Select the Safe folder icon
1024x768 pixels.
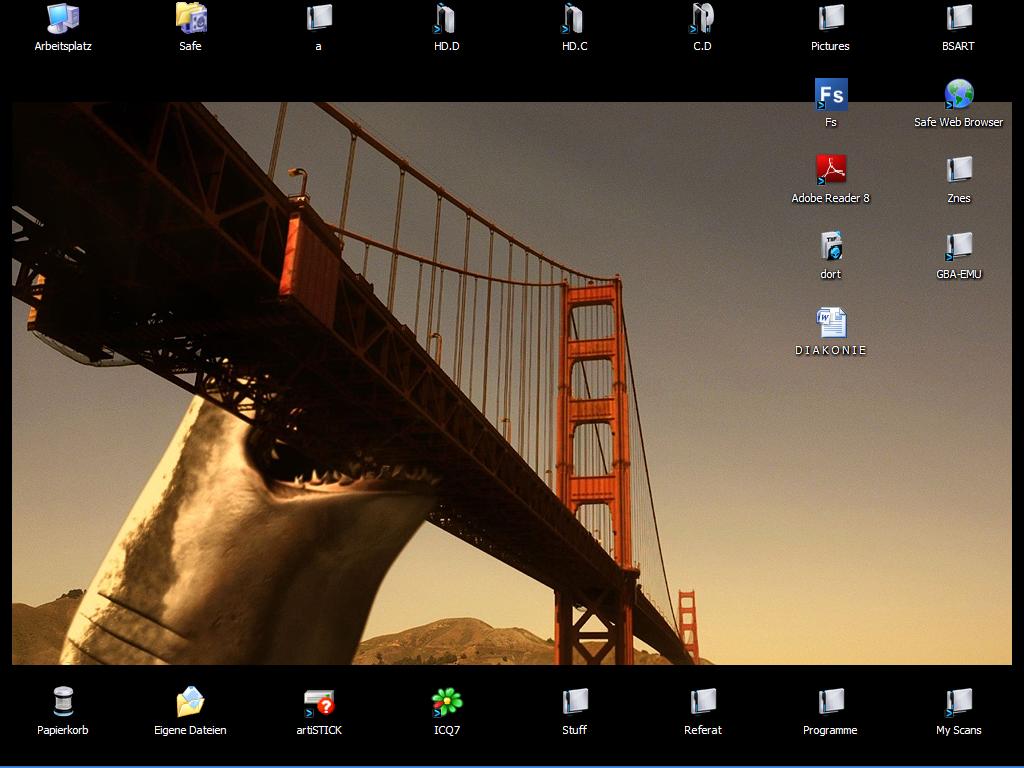[x=191, y=18]
